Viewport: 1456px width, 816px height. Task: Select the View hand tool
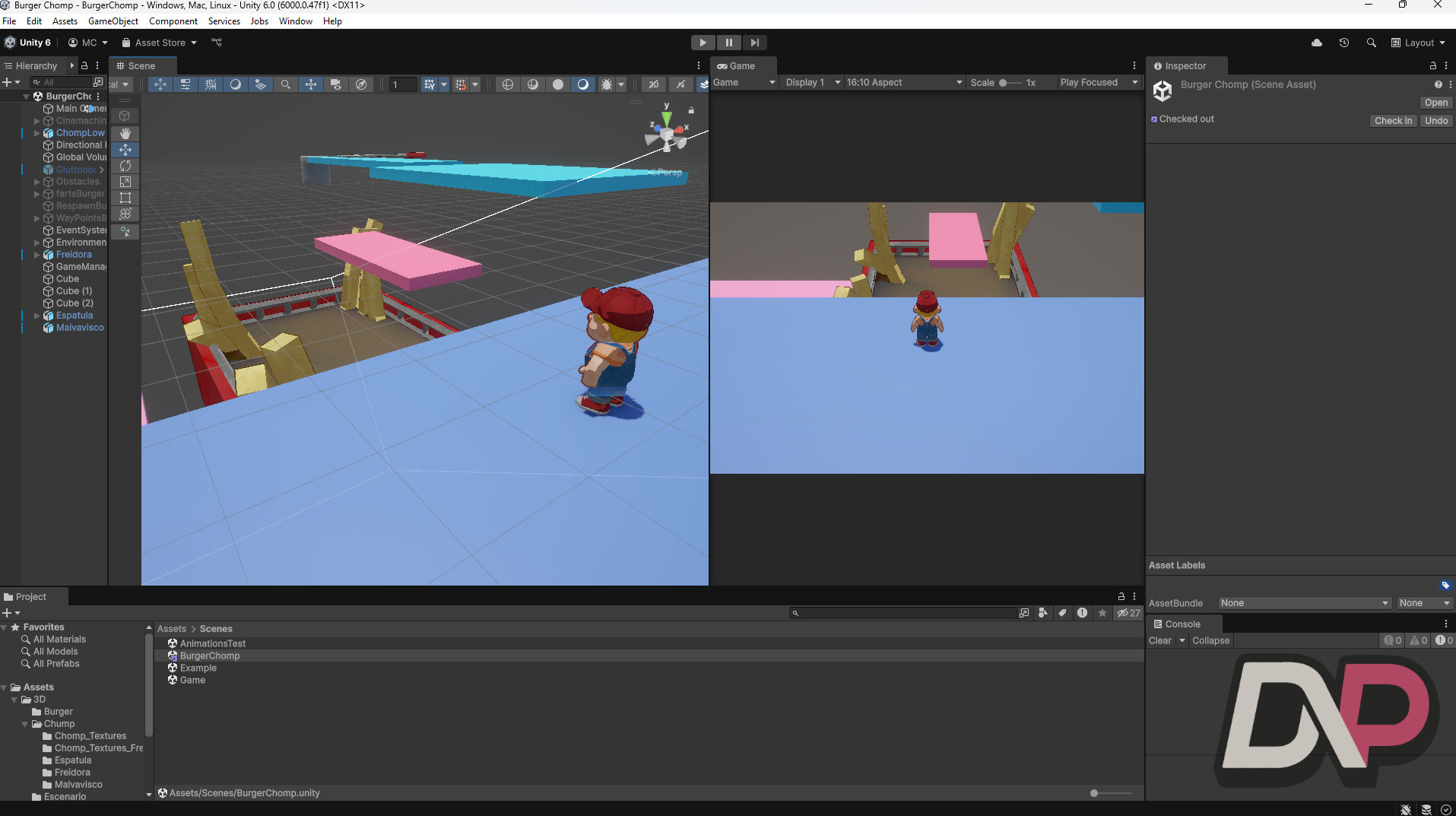pos(125,133)
